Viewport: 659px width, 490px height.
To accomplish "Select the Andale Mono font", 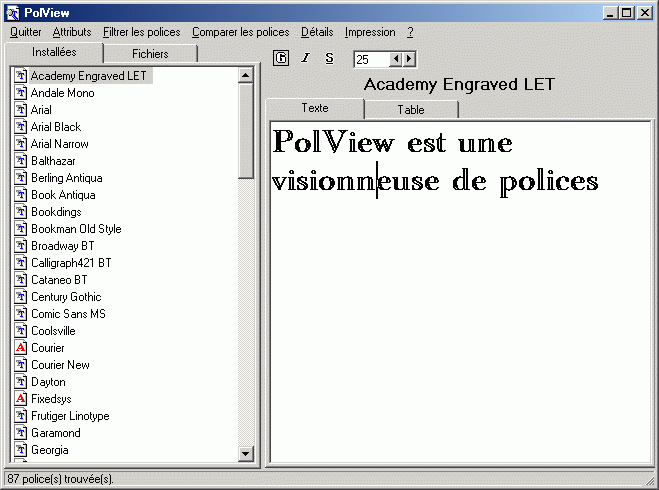I will tap(63, 92).
